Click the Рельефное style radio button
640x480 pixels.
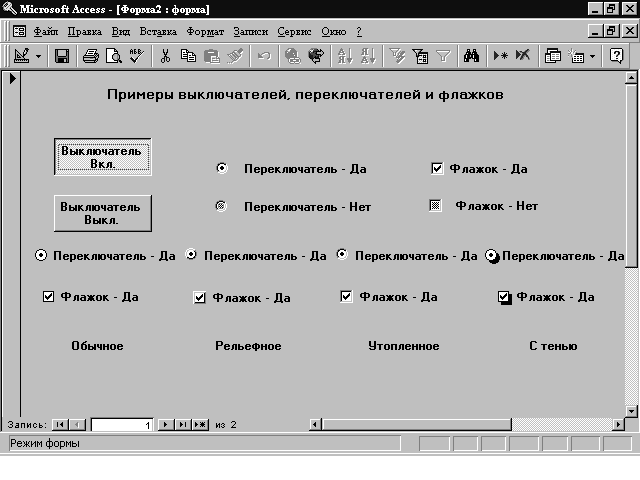point(191,255)
